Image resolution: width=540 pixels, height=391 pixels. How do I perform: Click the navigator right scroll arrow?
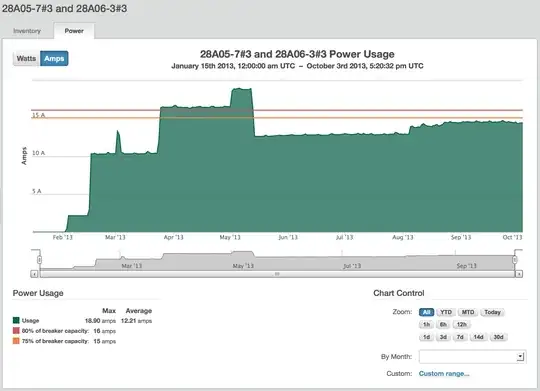pyautogui.click(x=519, y=274)
